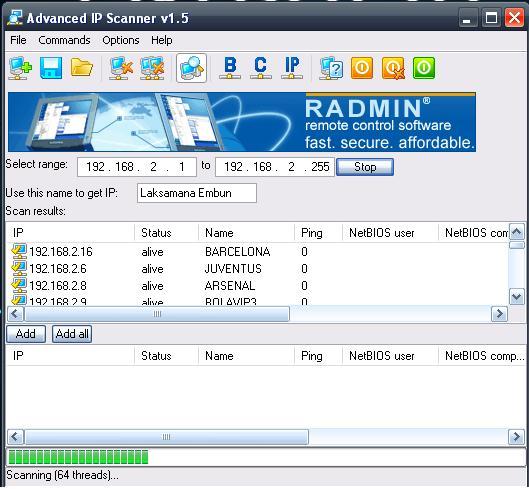Open the Options menu
This screenshot has width=529, height=489.
tap(121, 40)
